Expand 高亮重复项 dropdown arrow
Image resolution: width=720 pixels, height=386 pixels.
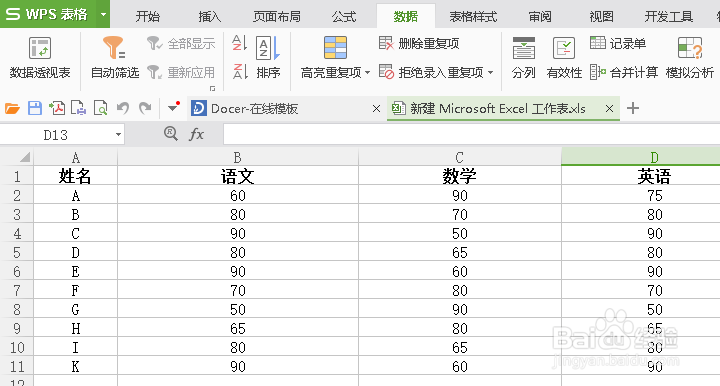point(367,73)
